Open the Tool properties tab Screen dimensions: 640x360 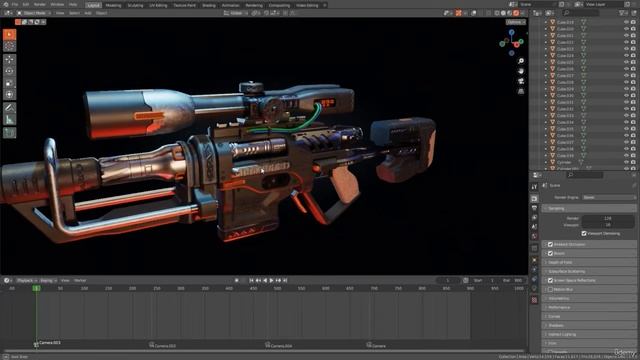tap(534, 187)
